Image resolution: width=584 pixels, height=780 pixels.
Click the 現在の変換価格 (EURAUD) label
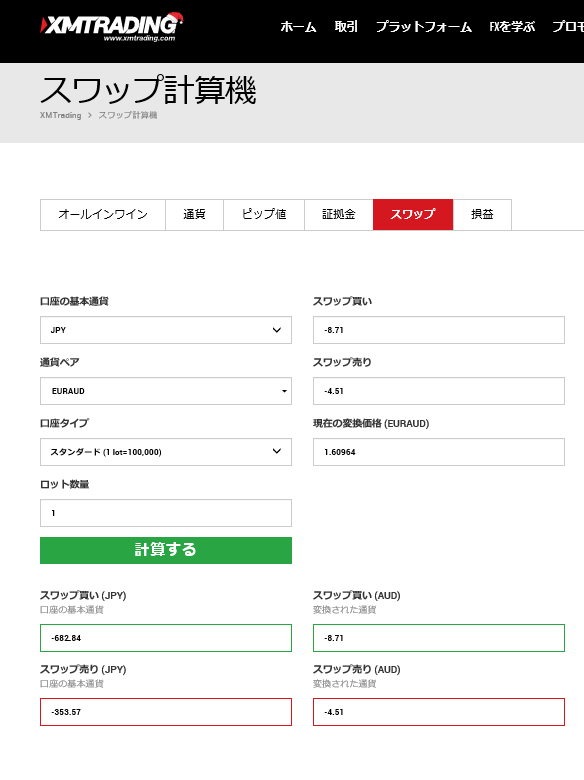[x=371, y=423]
